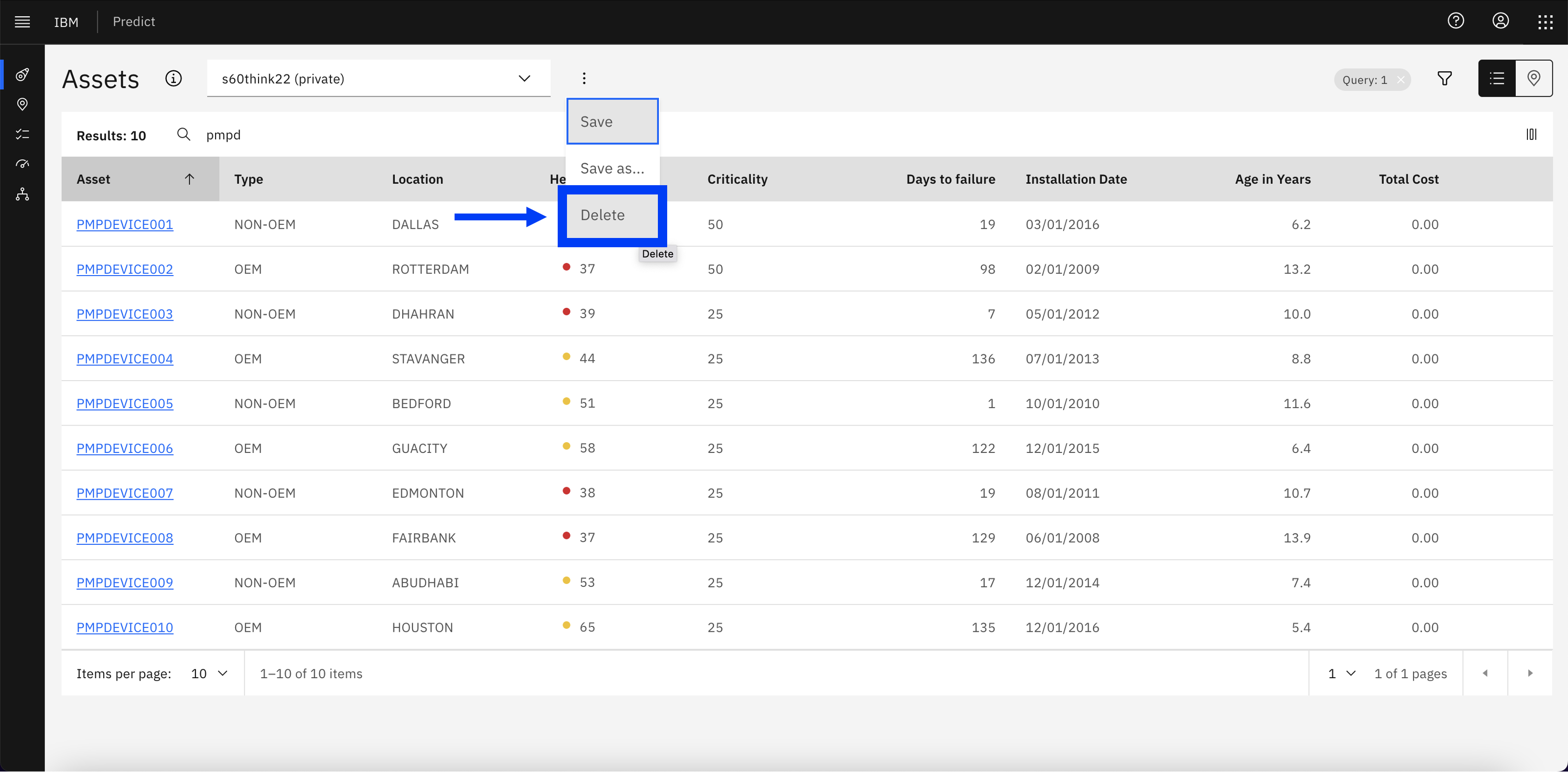Click the IBM logo text

coord(66,22)
